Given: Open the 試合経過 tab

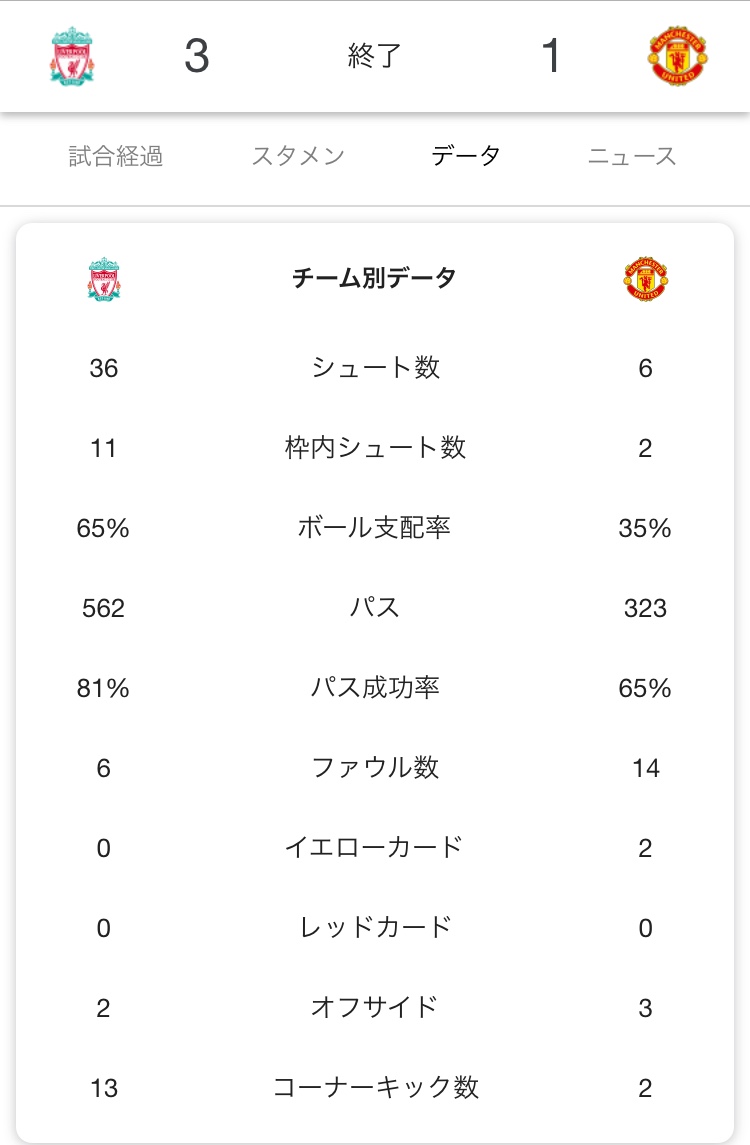Looking at the screenshot, I should tap(116, 156).
